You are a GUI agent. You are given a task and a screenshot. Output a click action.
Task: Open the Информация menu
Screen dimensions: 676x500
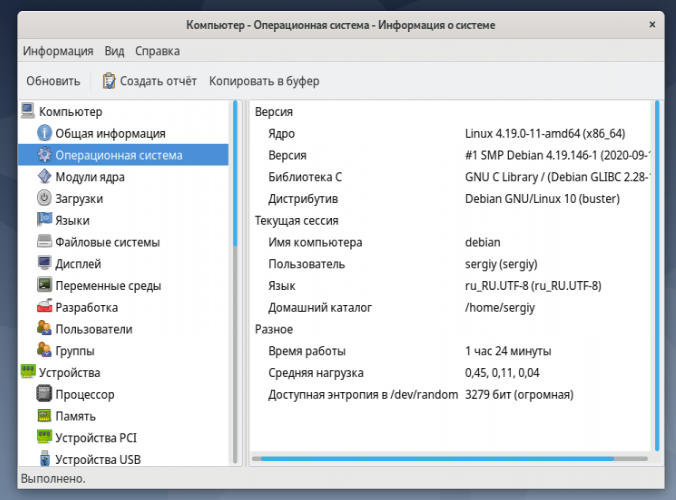58,51
